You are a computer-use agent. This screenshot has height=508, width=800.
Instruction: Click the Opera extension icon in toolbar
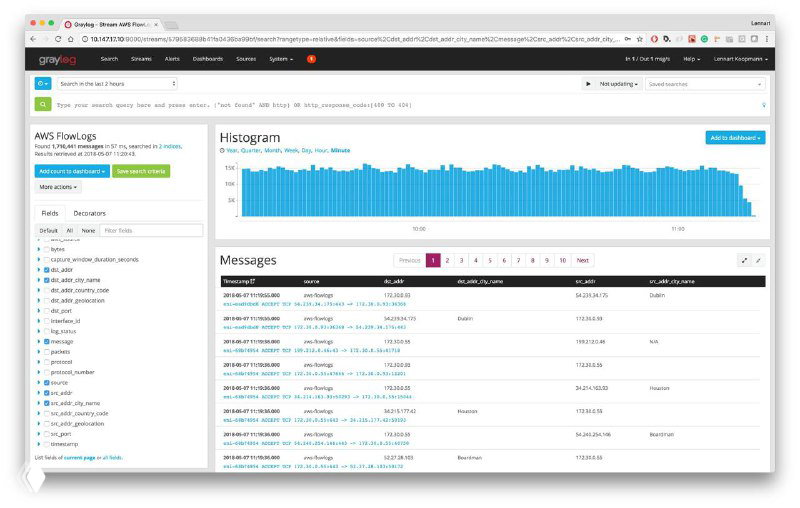(x=654, y=39)
